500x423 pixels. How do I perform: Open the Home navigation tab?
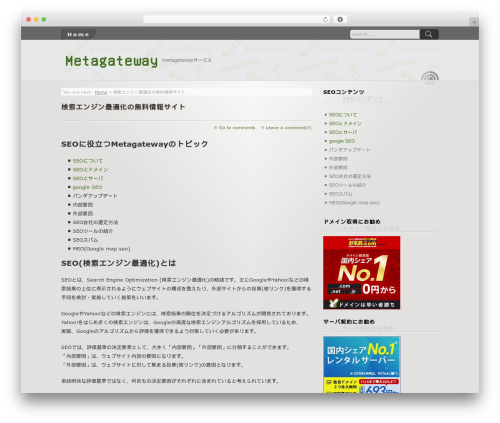click(x=78, y=34)
